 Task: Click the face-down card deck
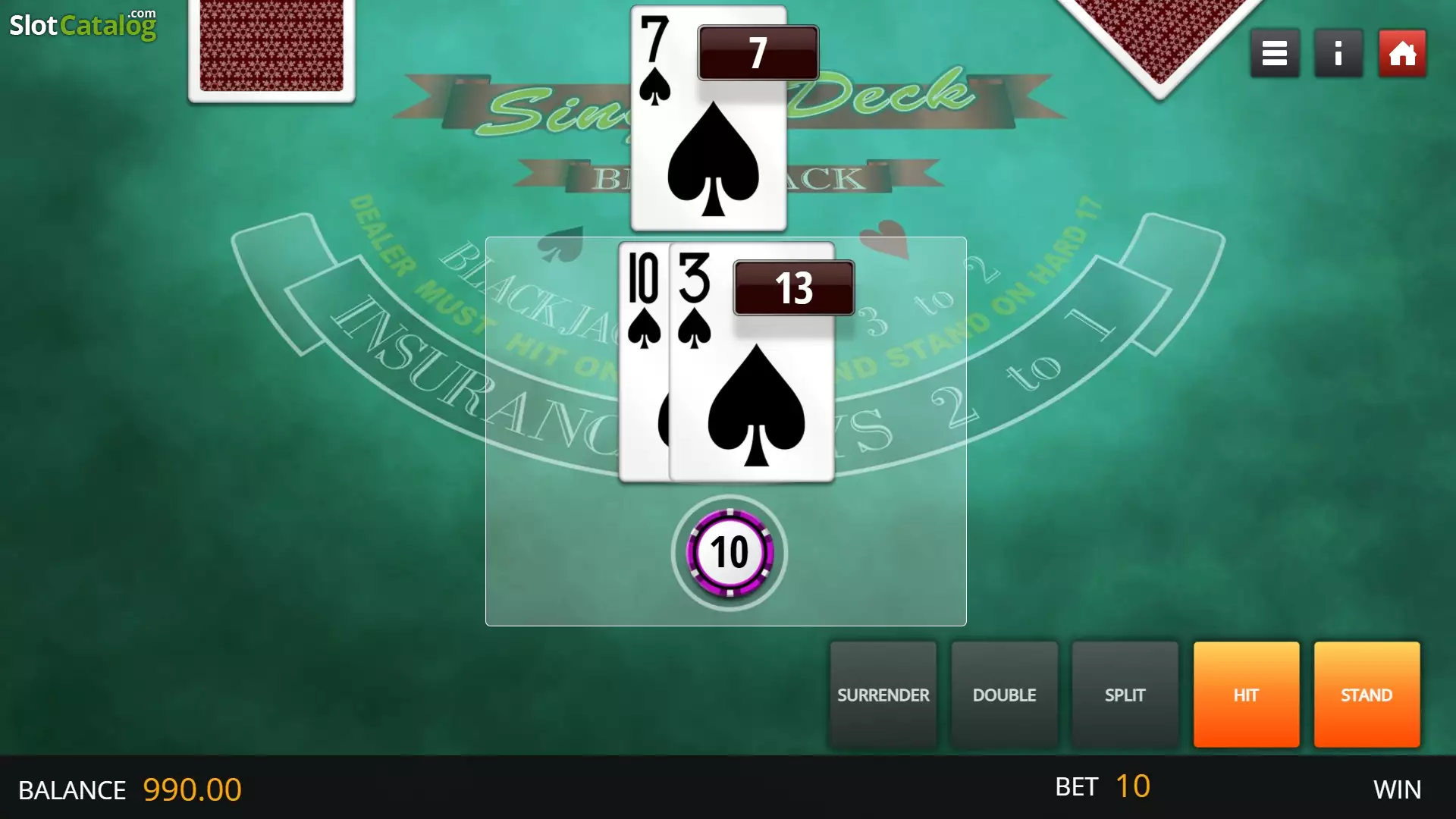(x=271, y=48)
